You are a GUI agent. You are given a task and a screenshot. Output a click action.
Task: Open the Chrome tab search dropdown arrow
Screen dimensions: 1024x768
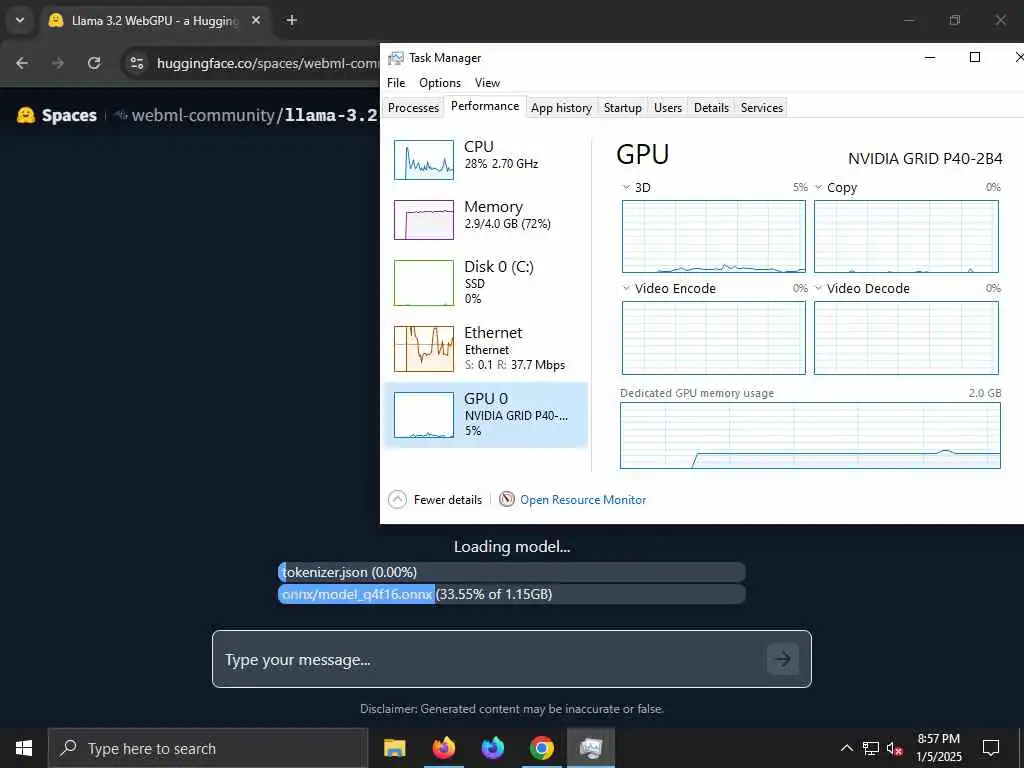[20, 20]
